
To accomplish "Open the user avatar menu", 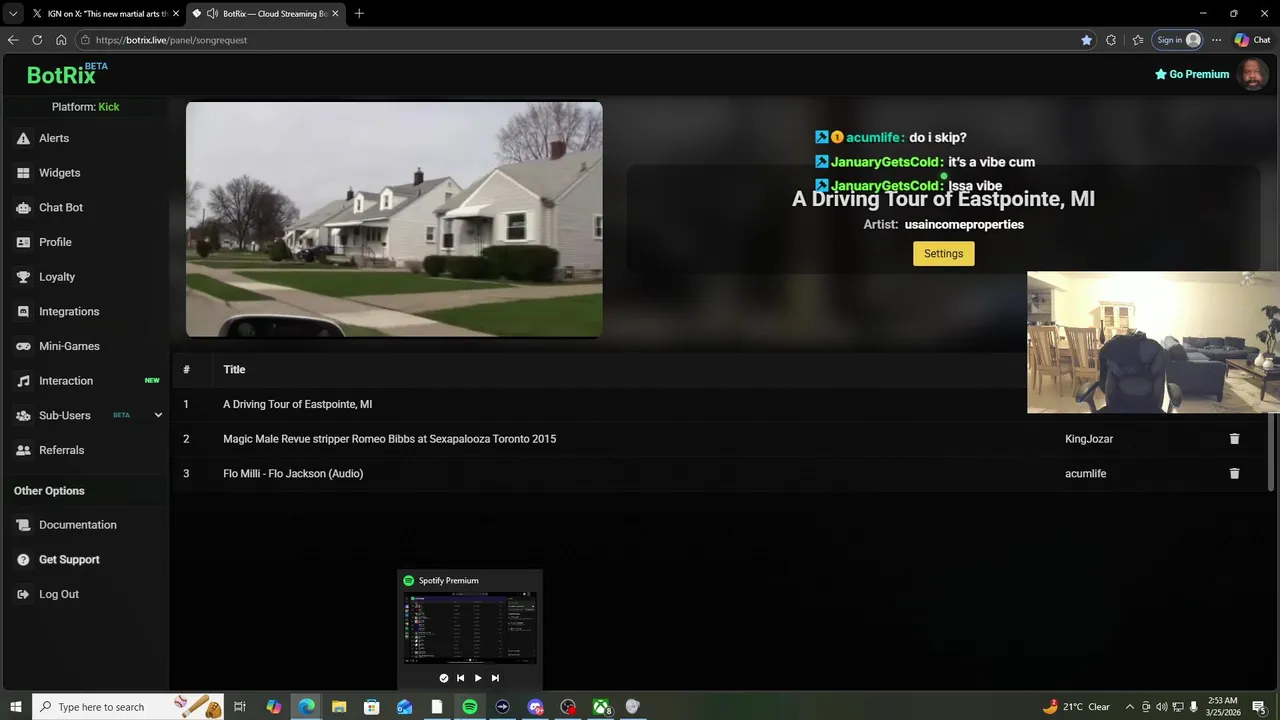I will coord(1252,74).
